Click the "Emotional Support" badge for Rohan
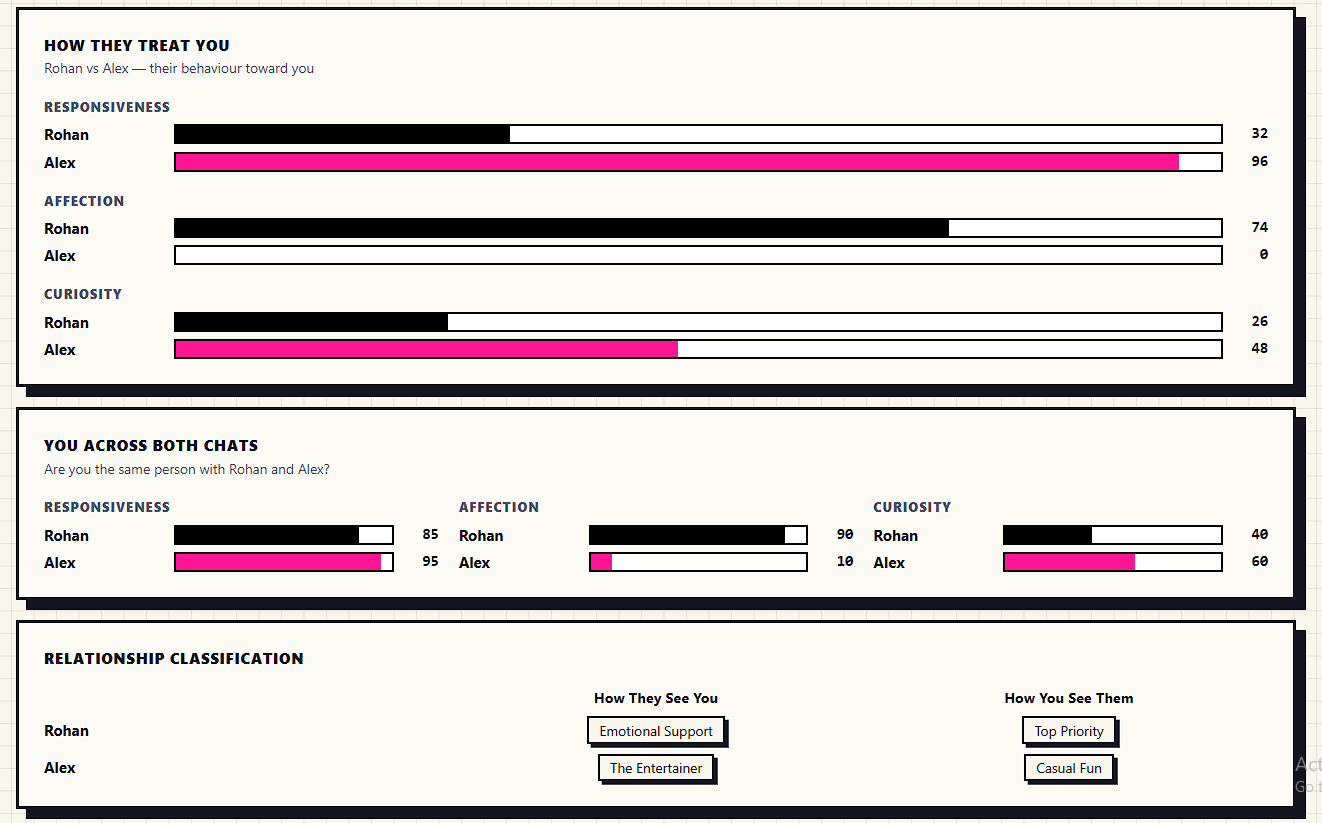 [x=656, y=730]
